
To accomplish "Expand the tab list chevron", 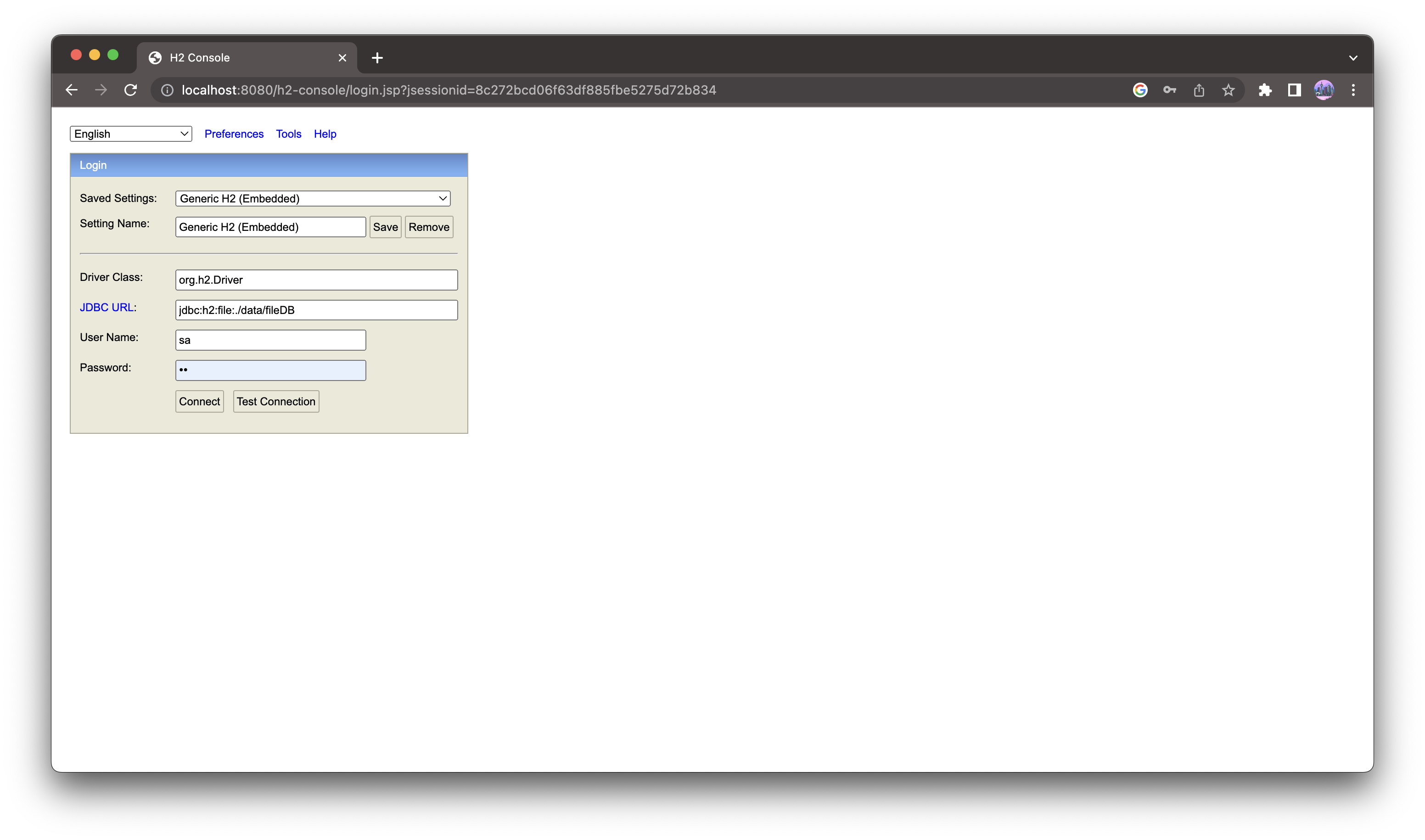I will (x=1354, y=57).
